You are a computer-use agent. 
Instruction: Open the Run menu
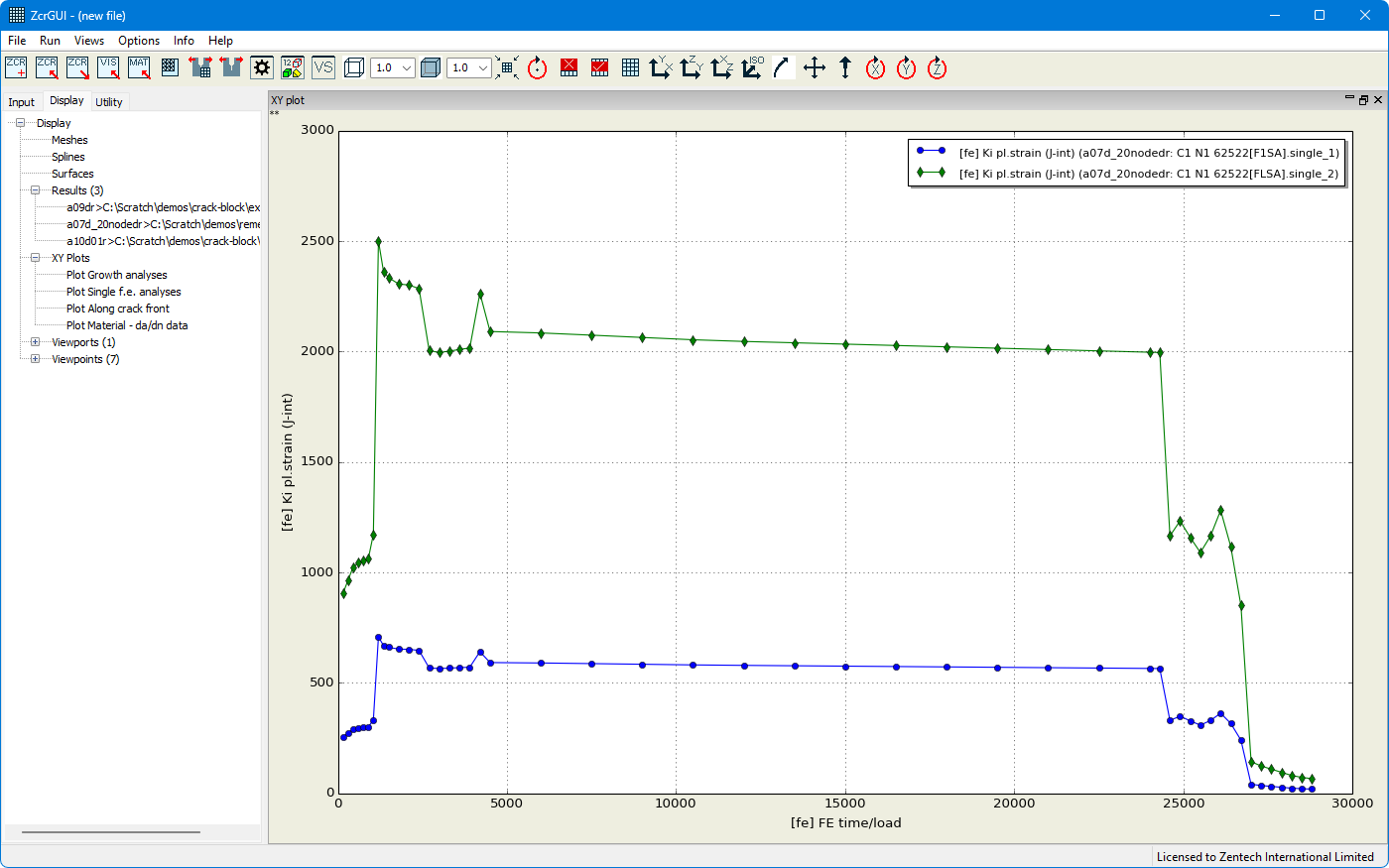pyautogui.click(x=50, y=41)
